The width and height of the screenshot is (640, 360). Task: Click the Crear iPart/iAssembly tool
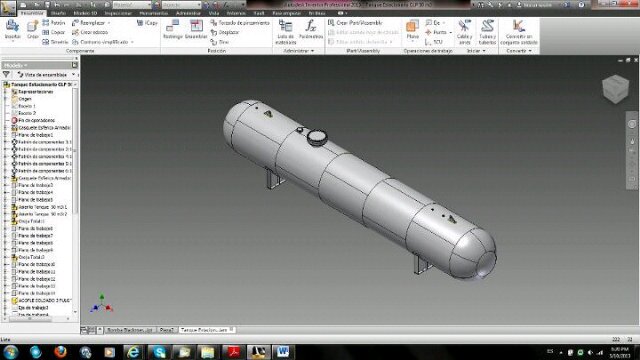pyautogui.click(x=355, y=23)
